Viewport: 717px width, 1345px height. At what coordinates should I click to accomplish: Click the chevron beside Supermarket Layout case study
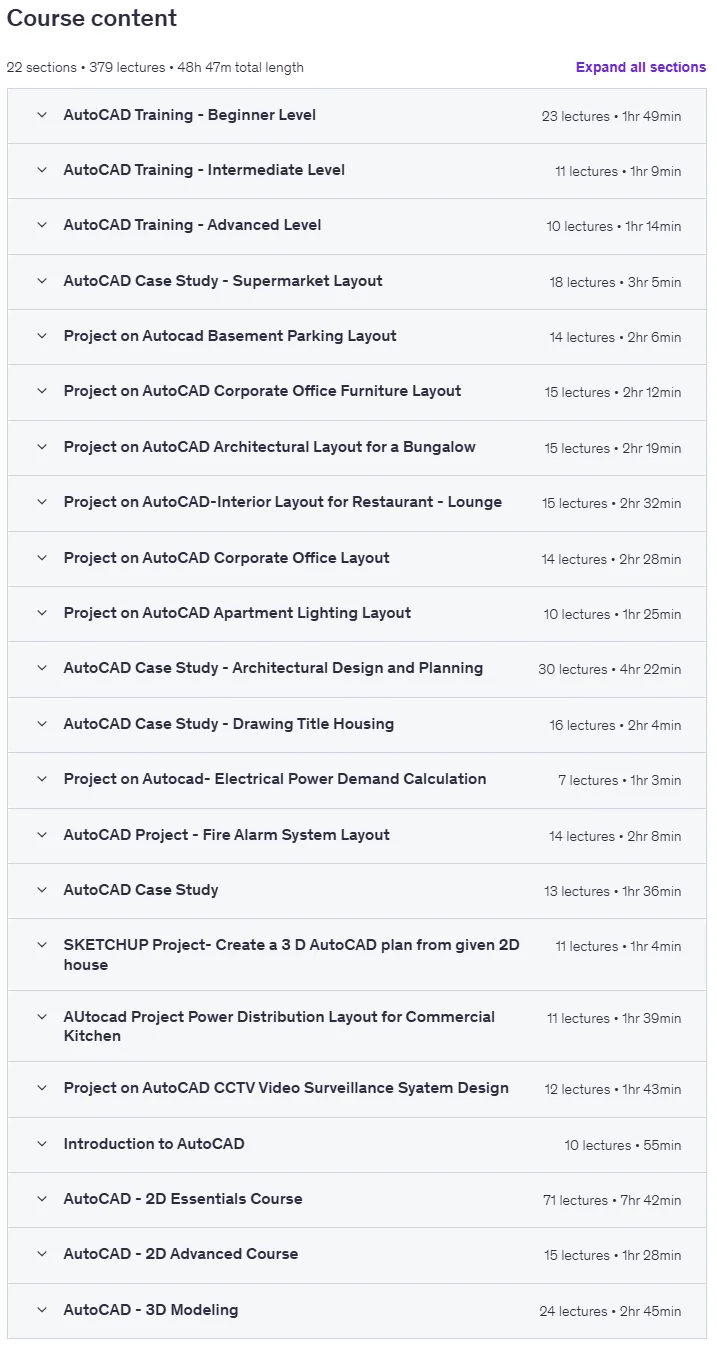point(42,281)
